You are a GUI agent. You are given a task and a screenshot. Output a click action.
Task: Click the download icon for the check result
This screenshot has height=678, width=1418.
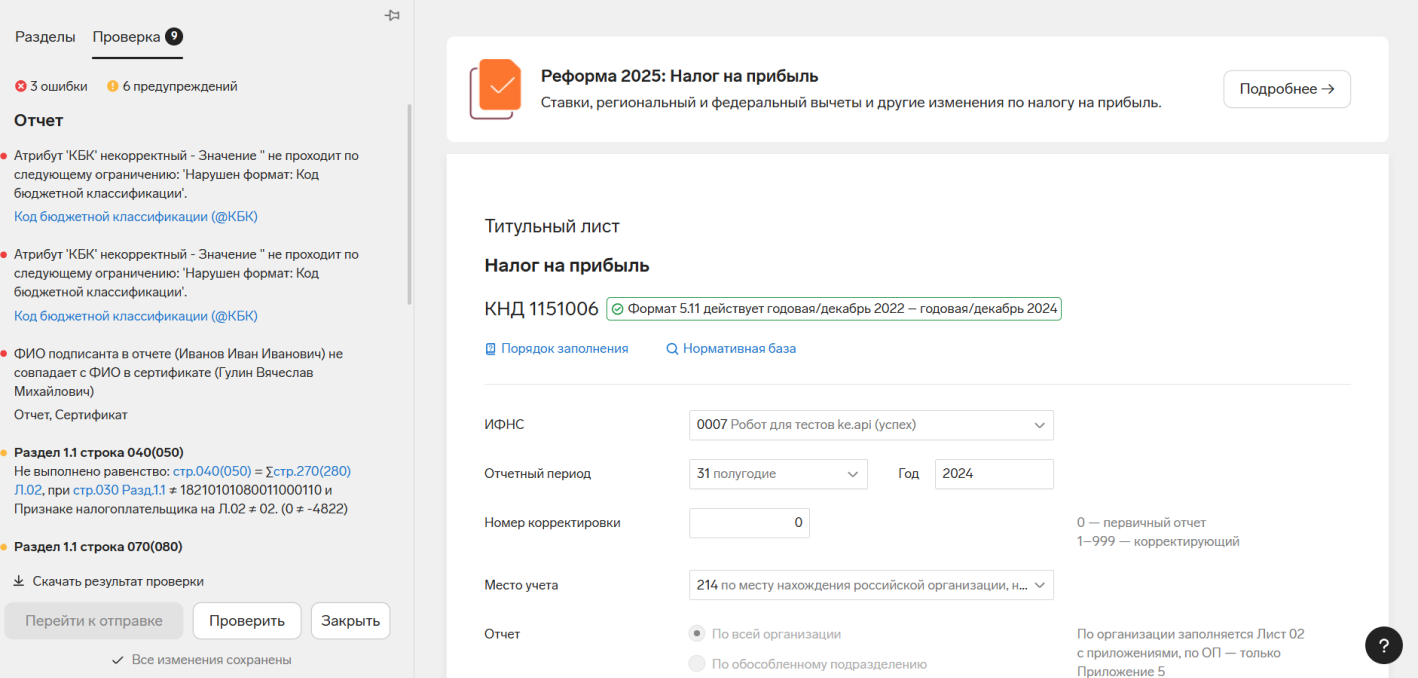[19, 581]
